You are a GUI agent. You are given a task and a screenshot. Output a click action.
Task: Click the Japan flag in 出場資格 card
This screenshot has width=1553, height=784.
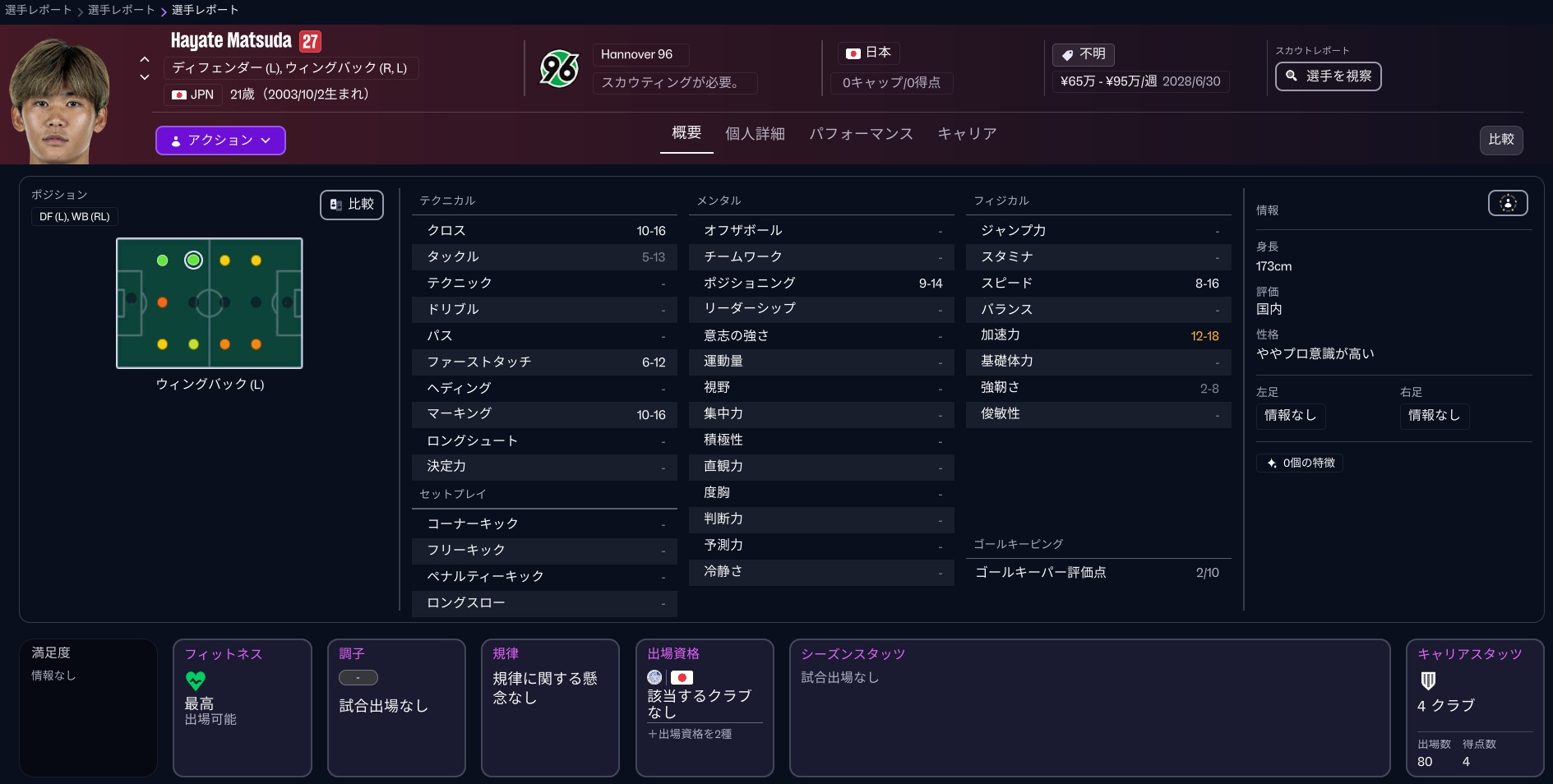tap(682, 677)
